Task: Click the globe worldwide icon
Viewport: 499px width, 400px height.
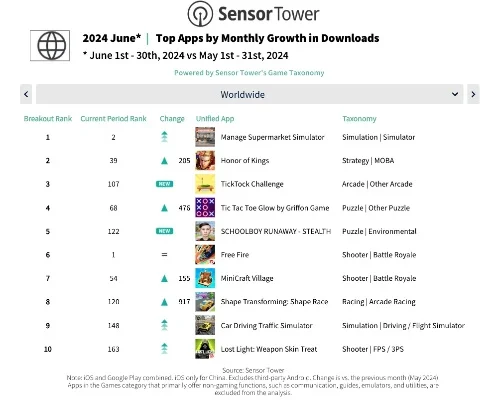Action: (x=50, y=46)
